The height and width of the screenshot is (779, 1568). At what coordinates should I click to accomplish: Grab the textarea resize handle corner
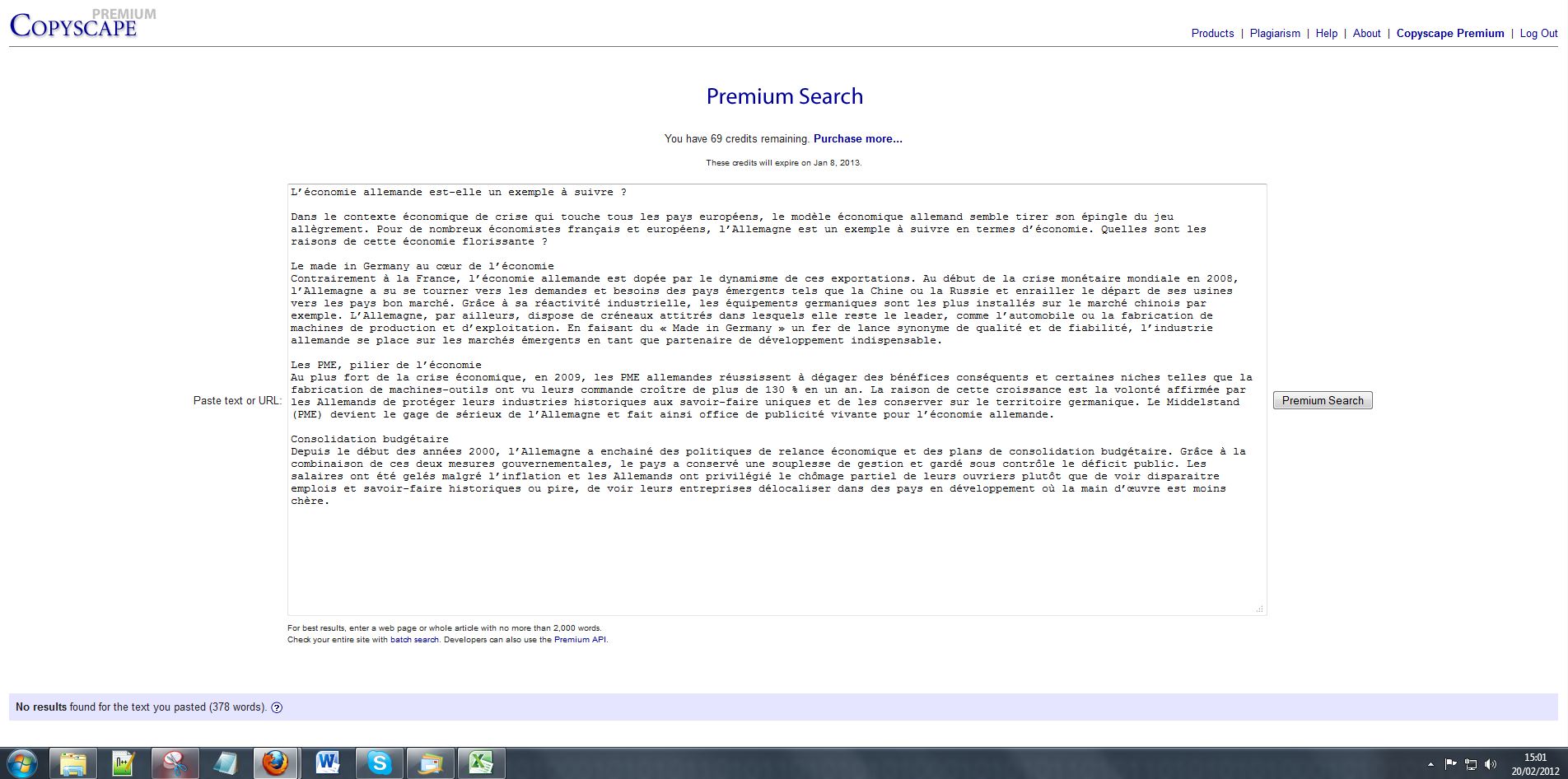[1259, 609]
